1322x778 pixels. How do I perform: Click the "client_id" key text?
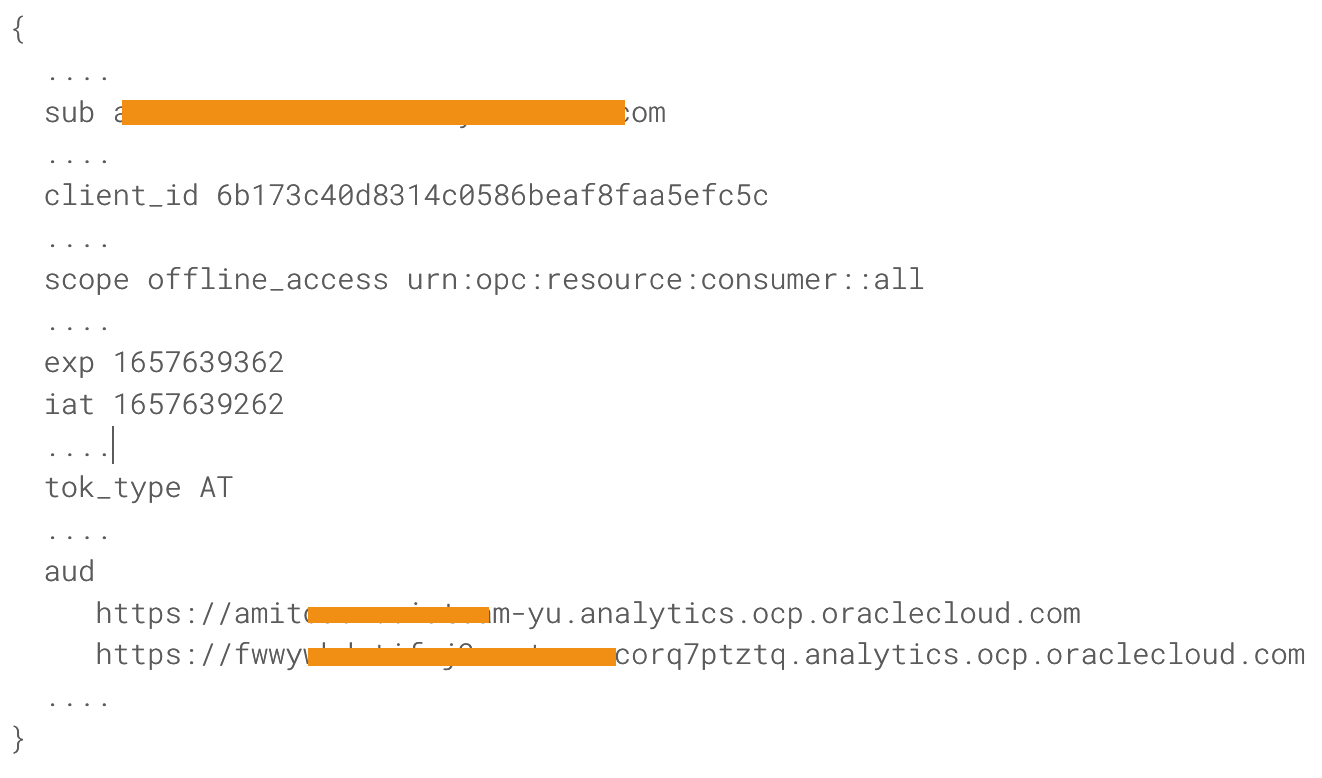click(x=121, y=196)
